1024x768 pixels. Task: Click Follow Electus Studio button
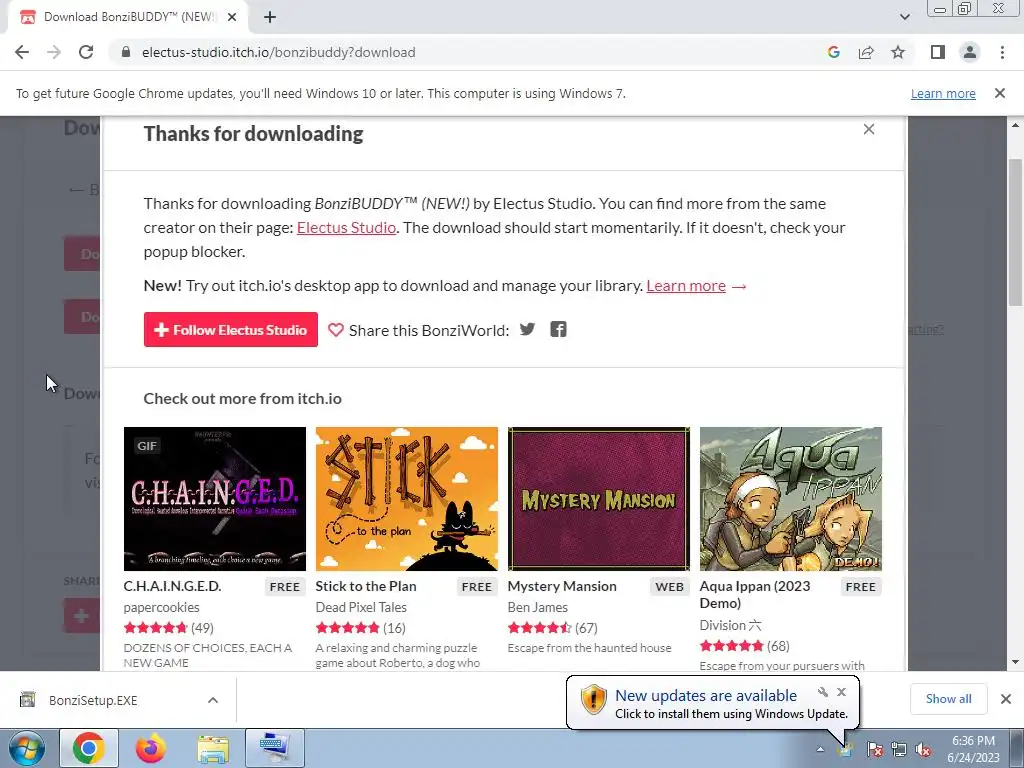(231, 330)
